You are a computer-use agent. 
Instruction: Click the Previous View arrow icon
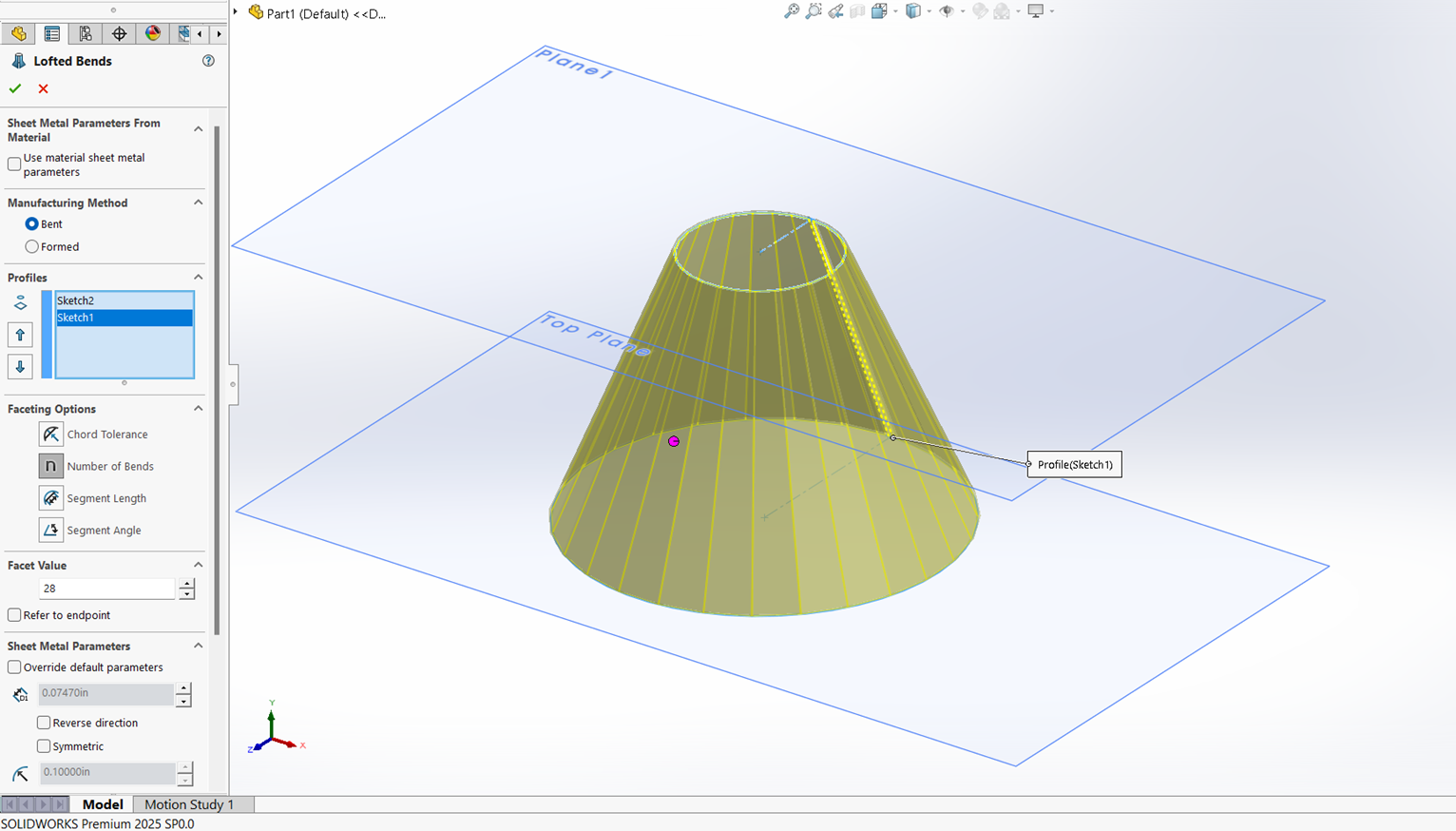point(833,10)
